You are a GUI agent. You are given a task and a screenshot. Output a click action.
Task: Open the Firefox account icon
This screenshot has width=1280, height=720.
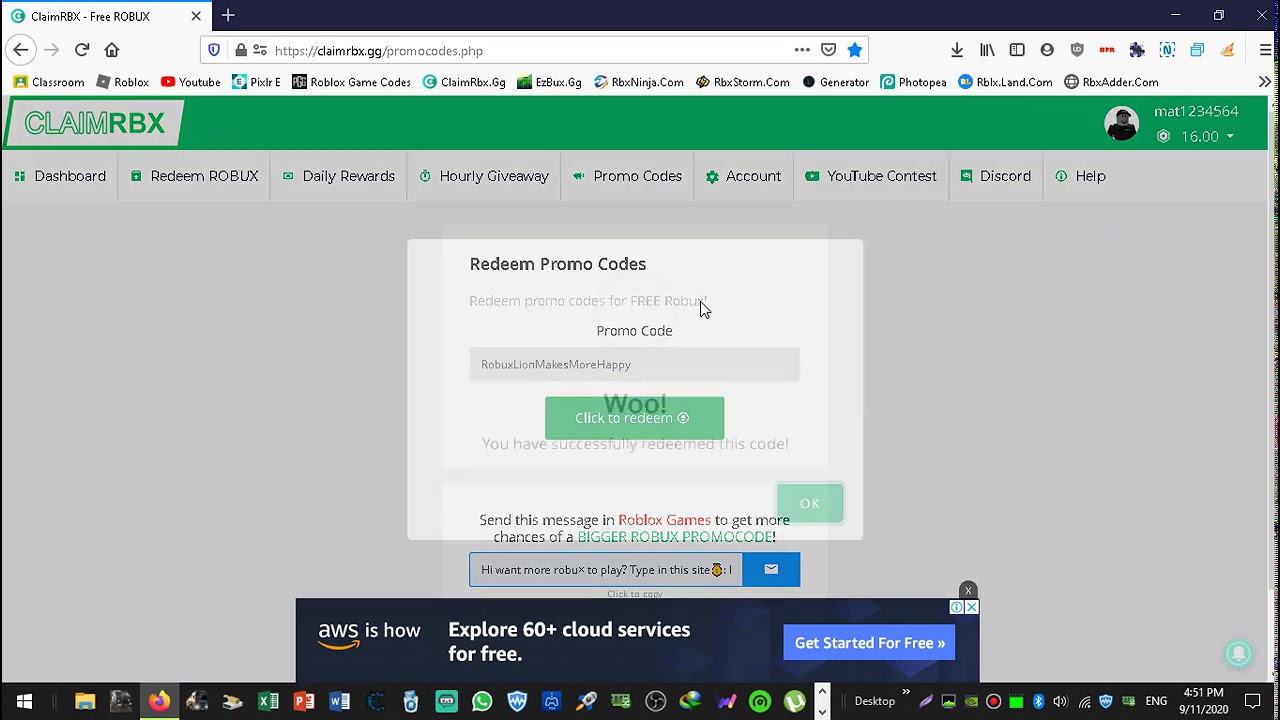tap(1047, 50)
